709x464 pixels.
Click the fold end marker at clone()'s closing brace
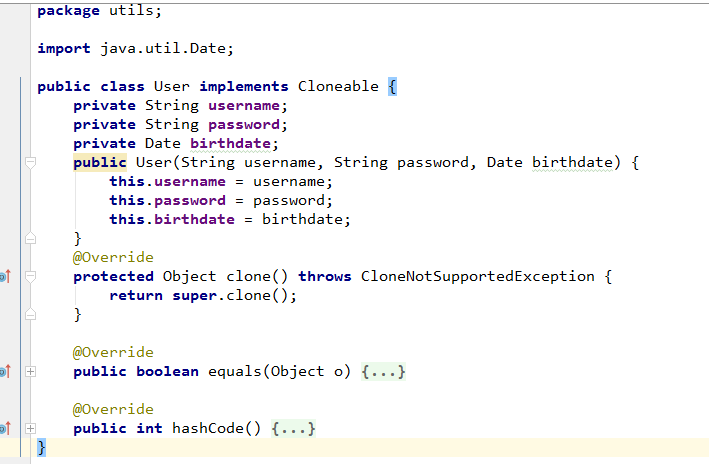point(30,314)
